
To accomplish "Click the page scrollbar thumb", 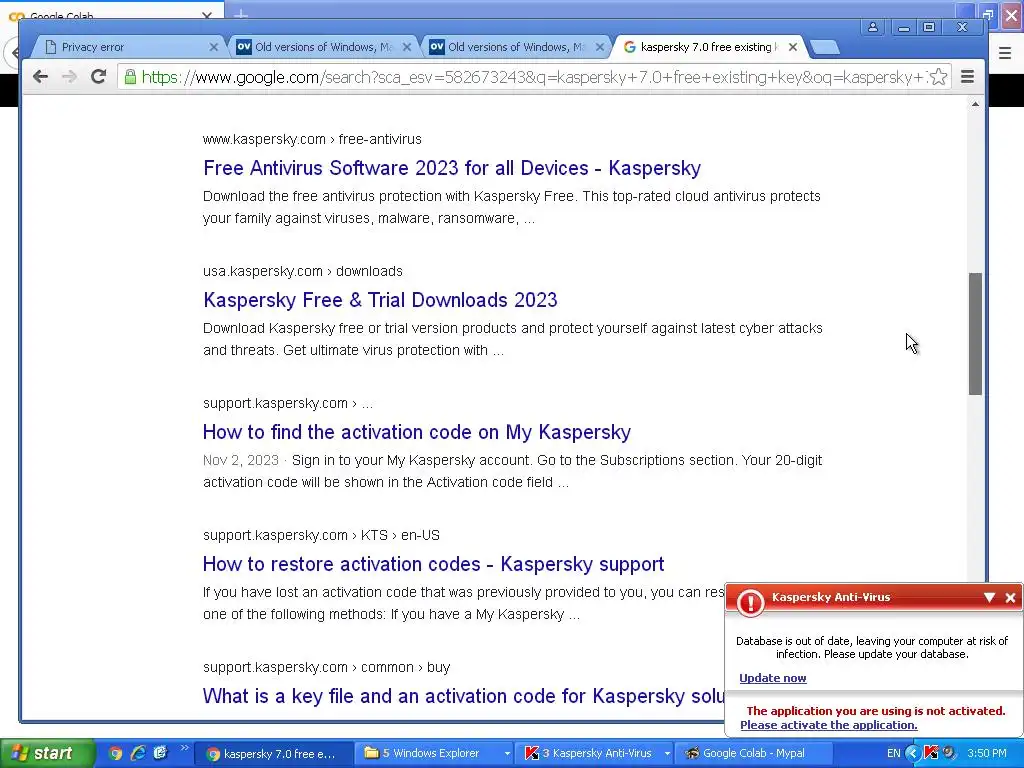I will (x=975, y=334).
